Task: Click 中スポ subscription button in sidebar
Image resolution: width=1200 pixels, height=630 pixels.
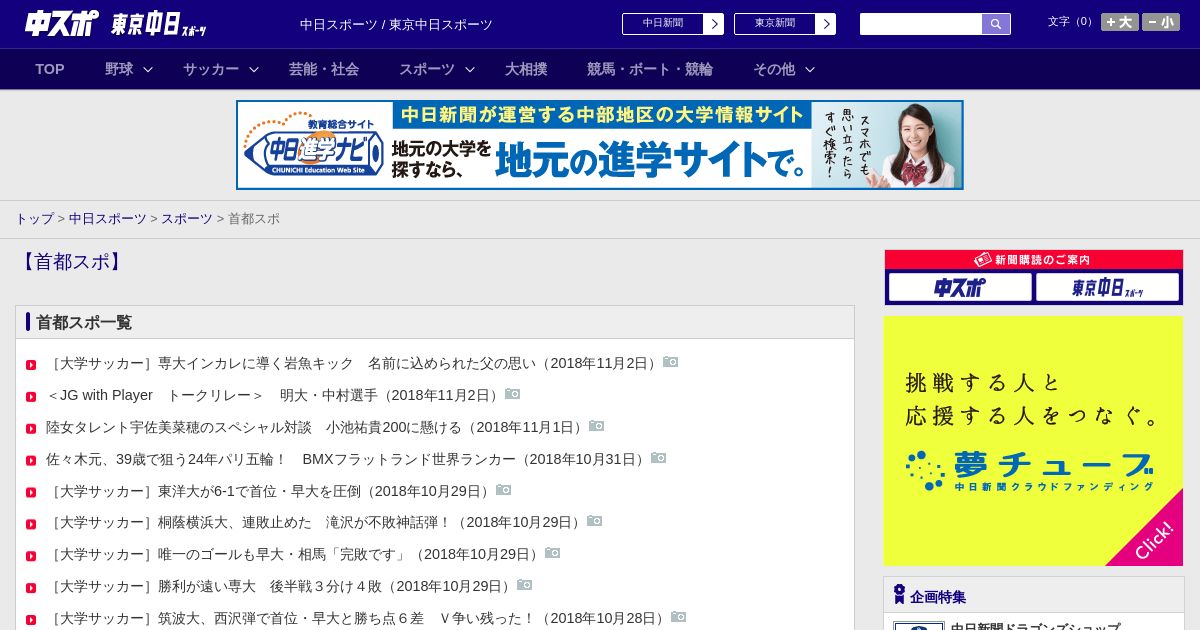Action: (960, 287)
